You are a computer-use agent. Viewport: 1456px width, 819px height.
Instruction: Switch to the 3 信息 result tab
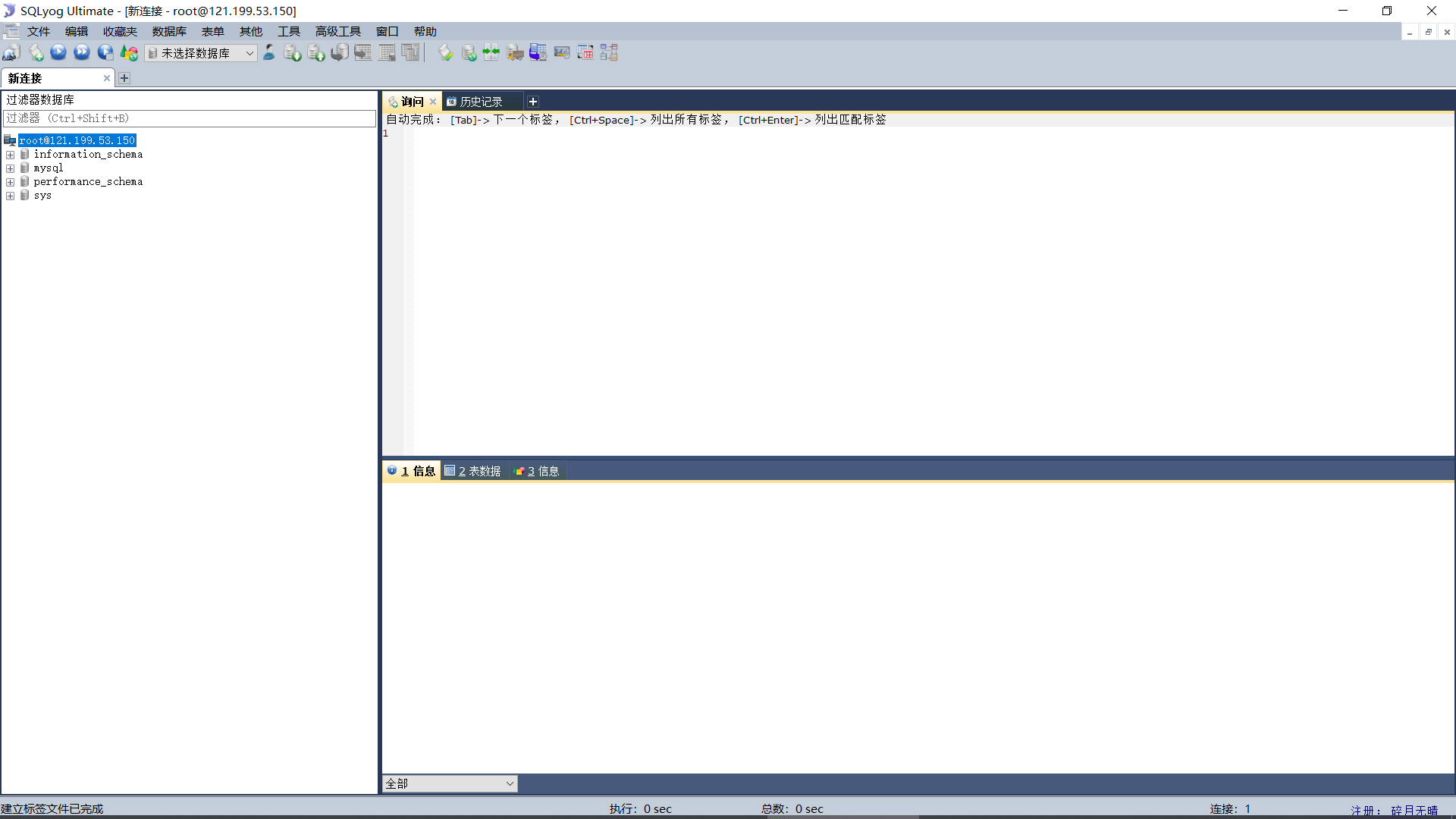537,471
